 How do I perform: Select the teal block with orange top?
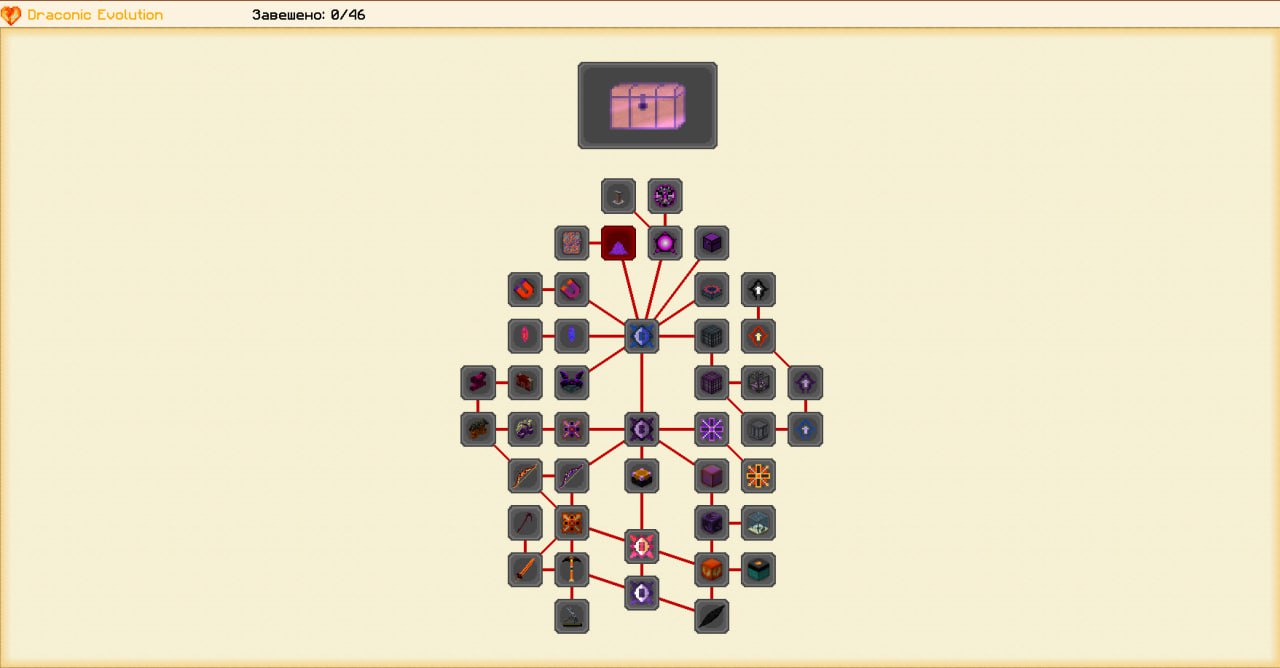758,569
